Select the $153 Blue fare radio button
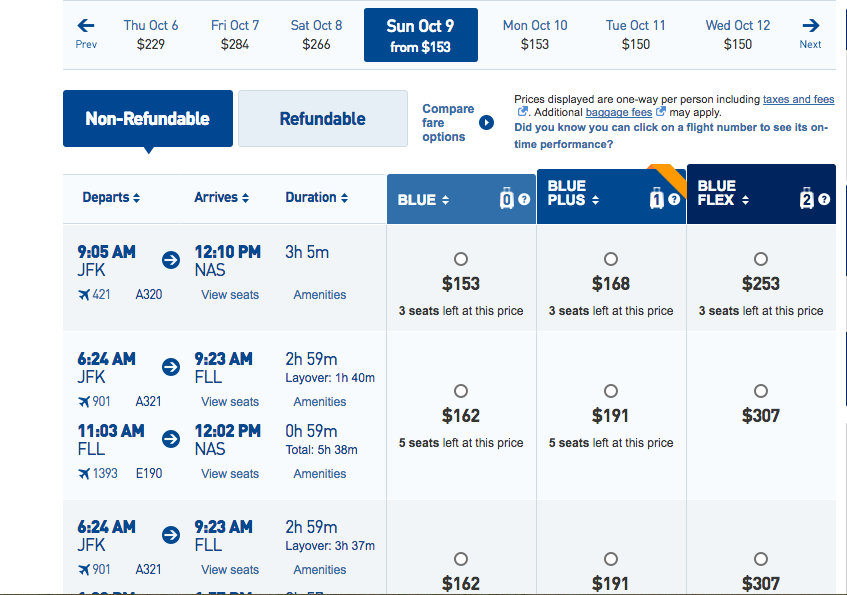This screenshot has width=847, height=595. click(461, 259)
